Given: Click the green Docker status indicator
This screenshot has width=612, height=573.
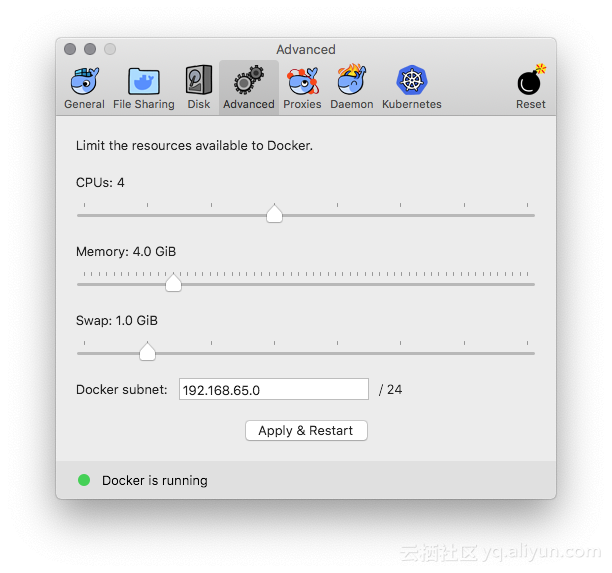Looking at the screenshot, I should click(x=84, y=480).
